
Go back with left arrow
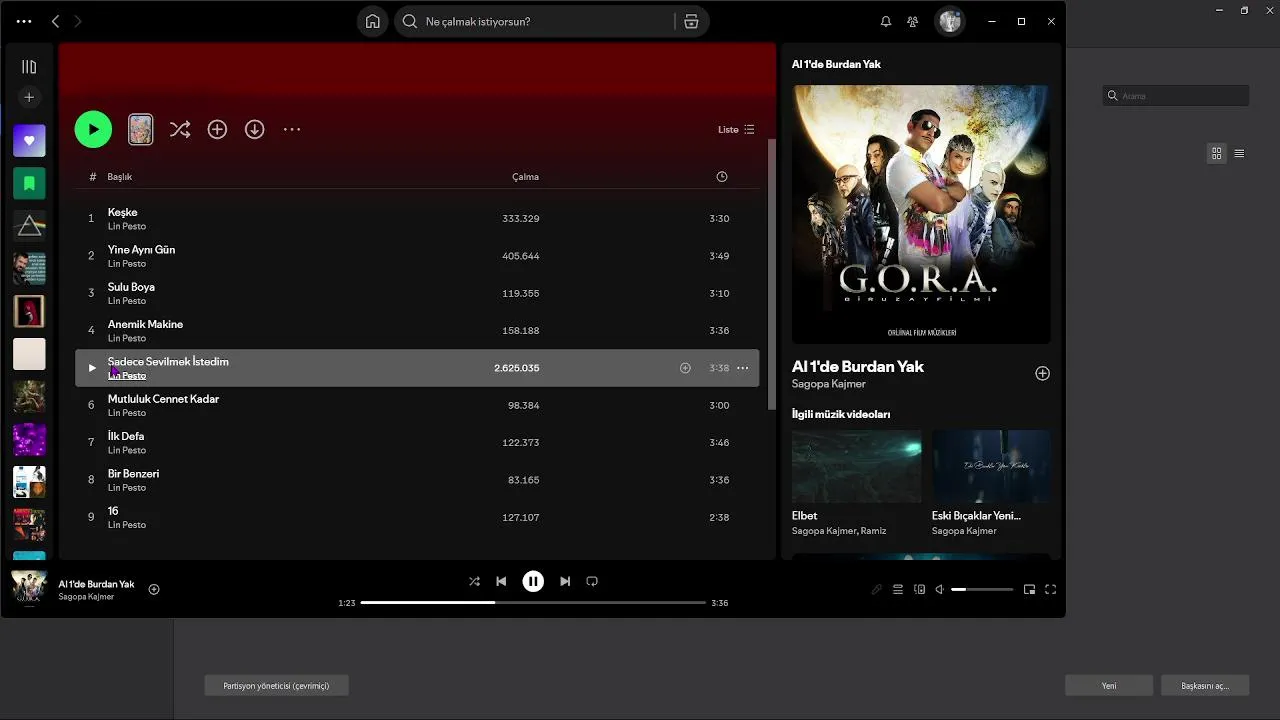point(55,21)
